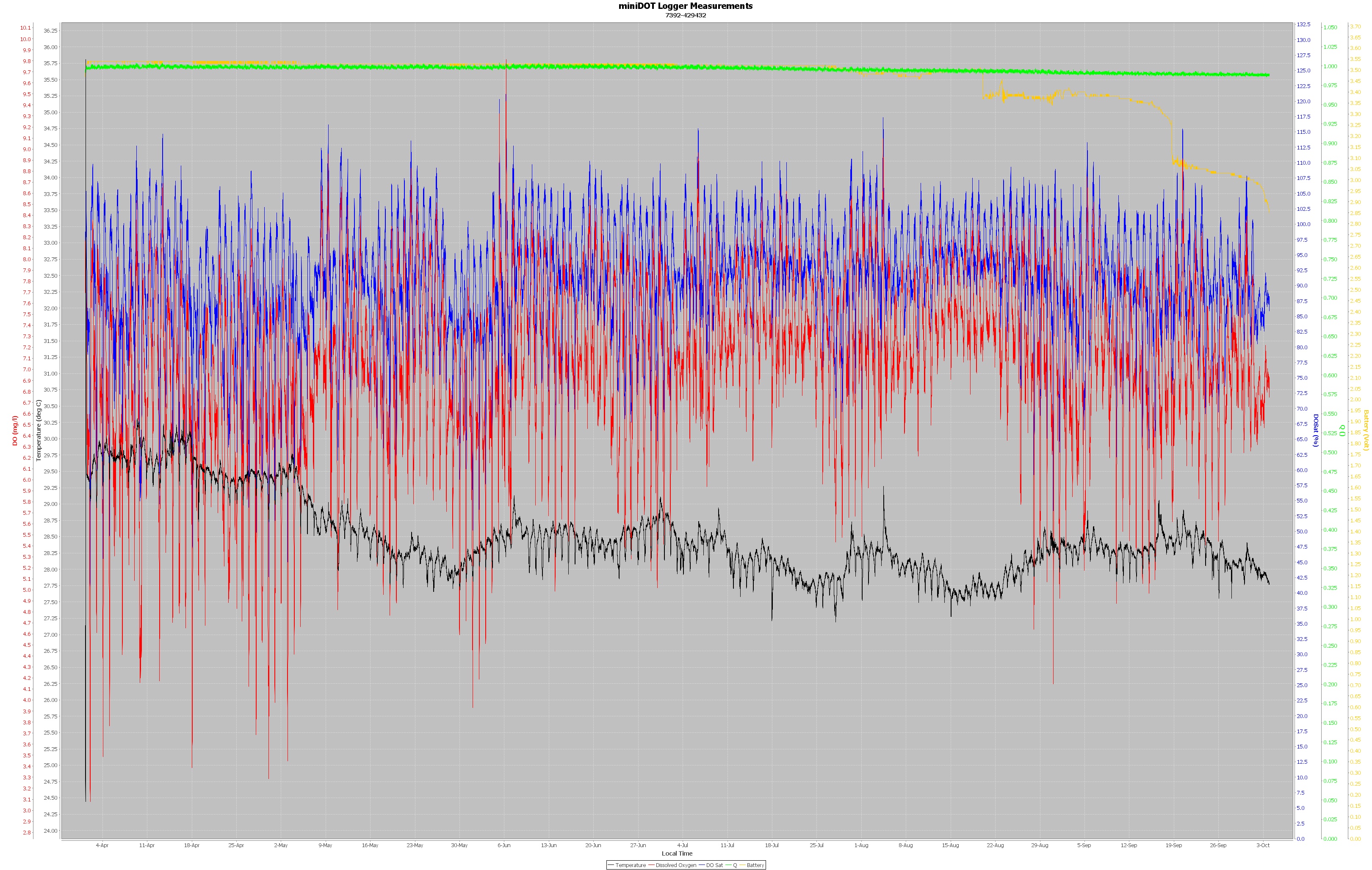Click the Battery (Volt) axis label
This screenshot has width=1372, height=870.
tap(1366, 430)
